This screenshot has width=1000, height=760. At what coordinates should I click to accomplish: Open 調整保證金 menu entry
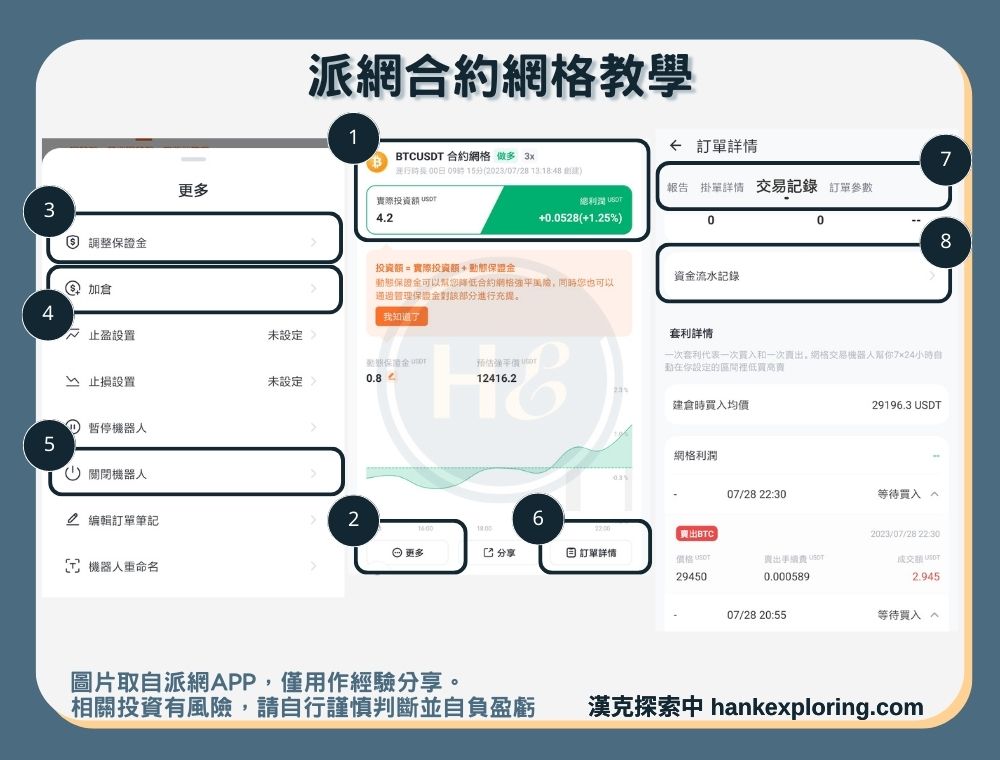pos(193,242)
